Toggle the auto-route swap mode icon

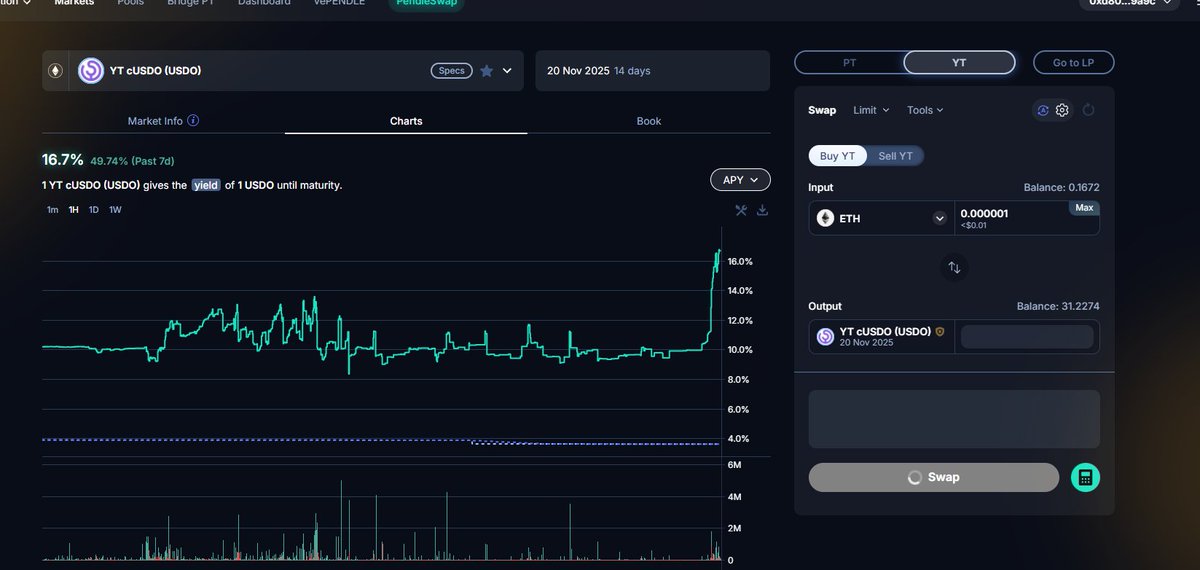[1042, 110]
